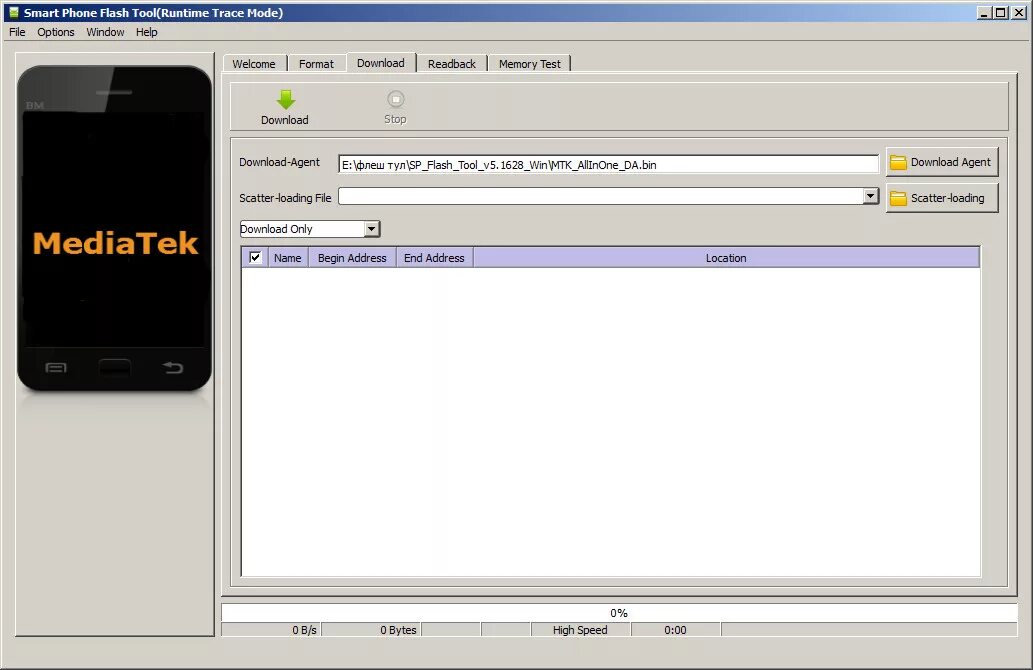Open the Window menu

[105, 32]
